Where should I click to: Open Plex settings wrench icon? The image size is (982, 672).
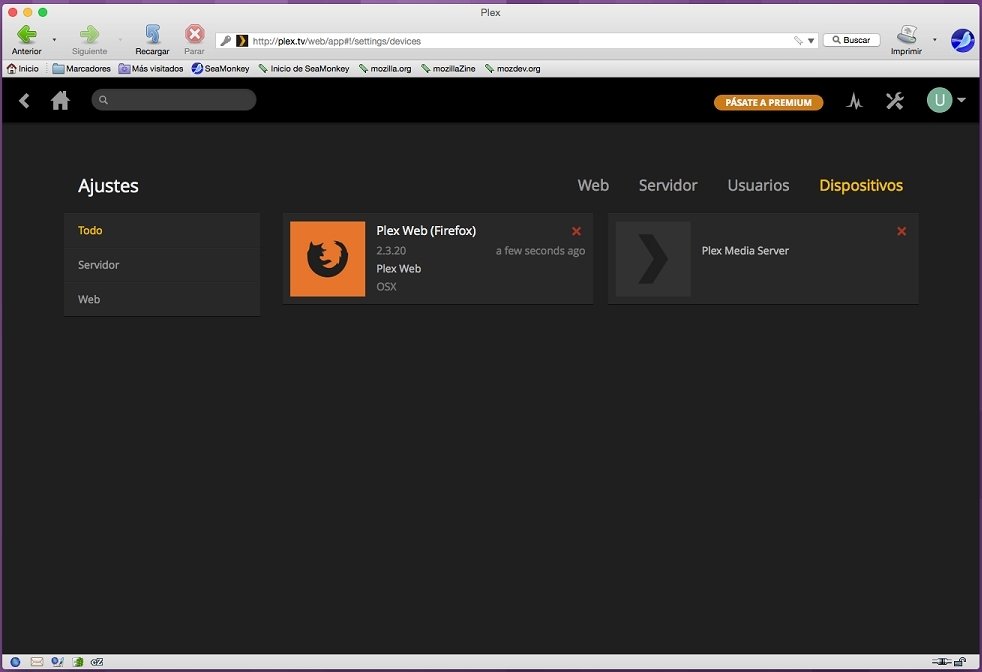point(895,101)
